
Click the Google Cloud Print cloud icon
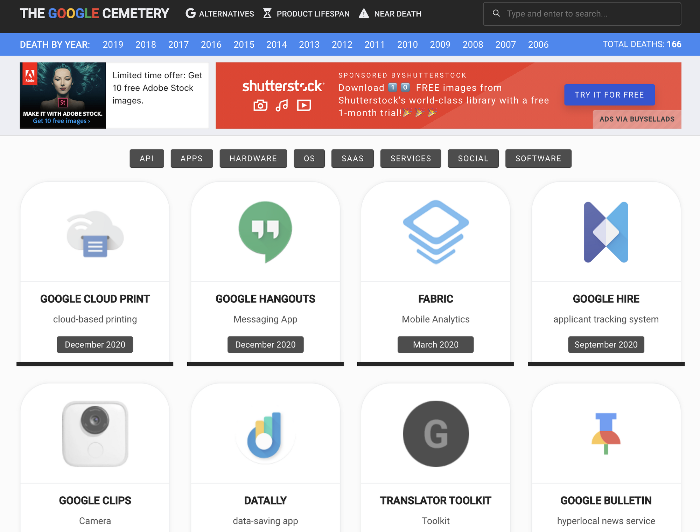pos(95,234)
